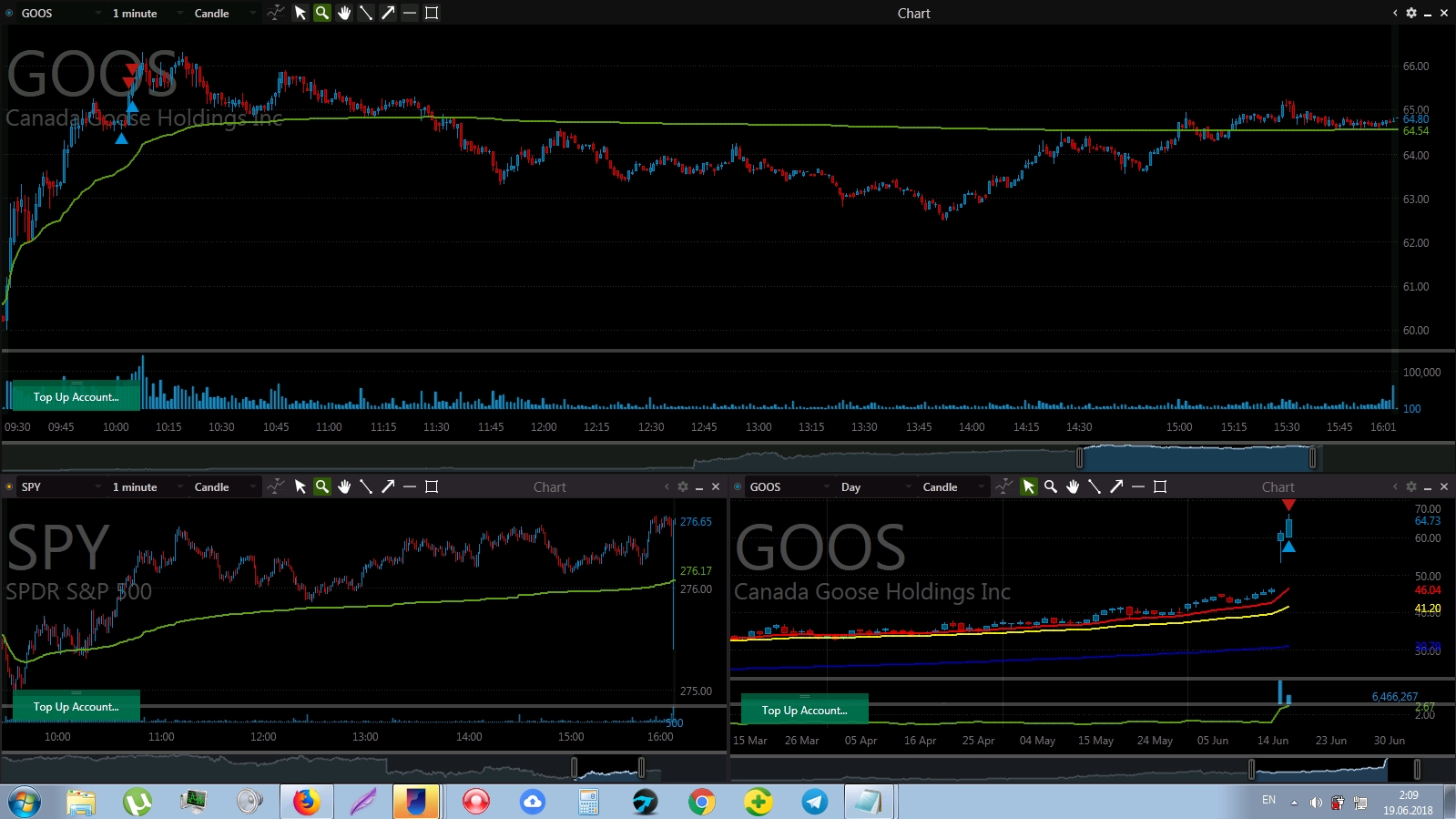Open indicators icon in SPY chart toolbar
Viewport: 1456px width, 819px height.
pos(275,486)
